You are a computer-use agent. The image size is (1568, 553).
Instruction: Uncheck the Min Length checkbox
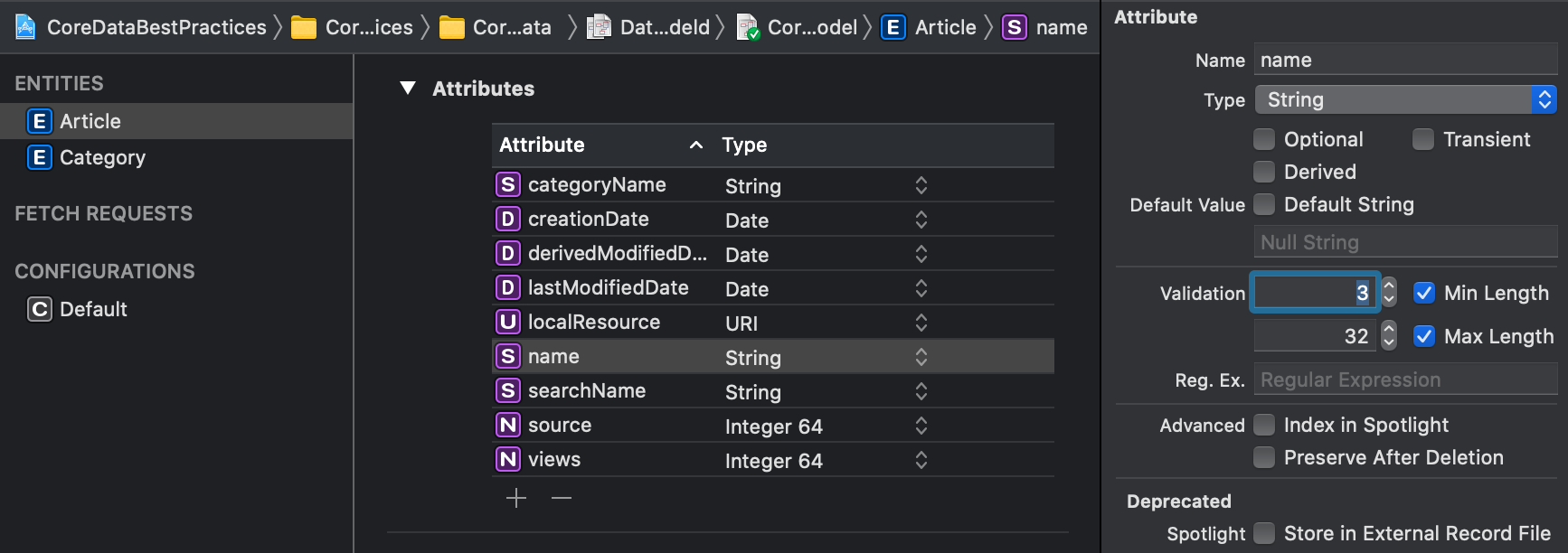(x=1424, y=293)
